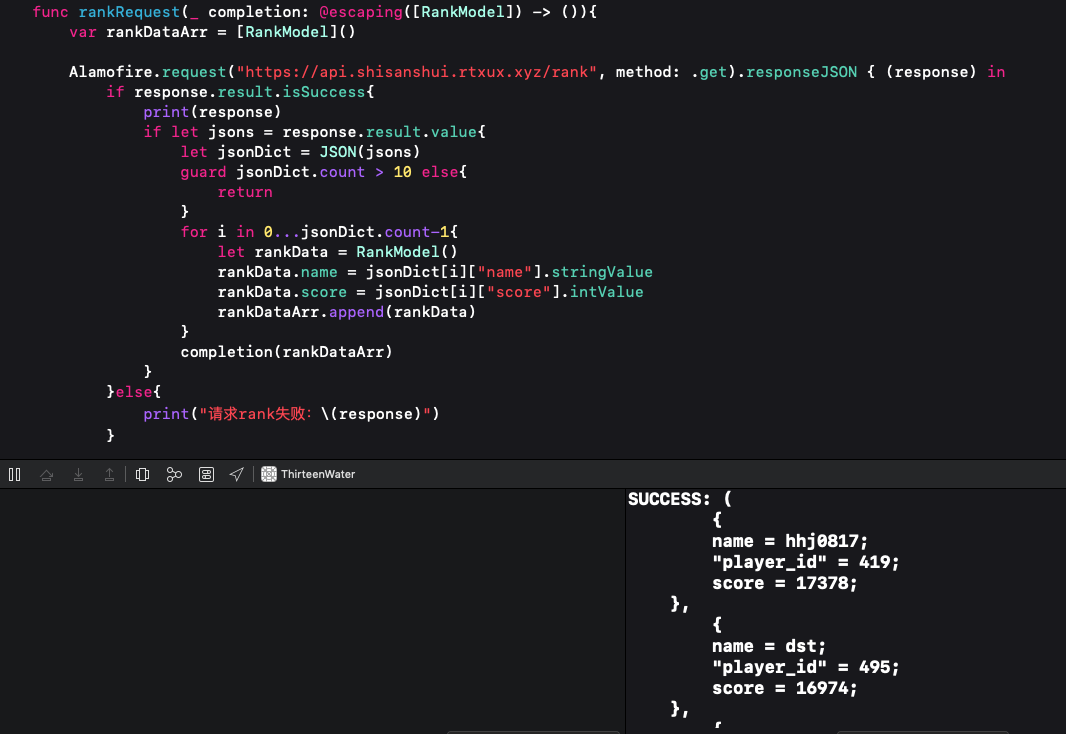1066x734 pixels.
Task: Click the Step Over debug icon
Action: click(x=46, y=474)
